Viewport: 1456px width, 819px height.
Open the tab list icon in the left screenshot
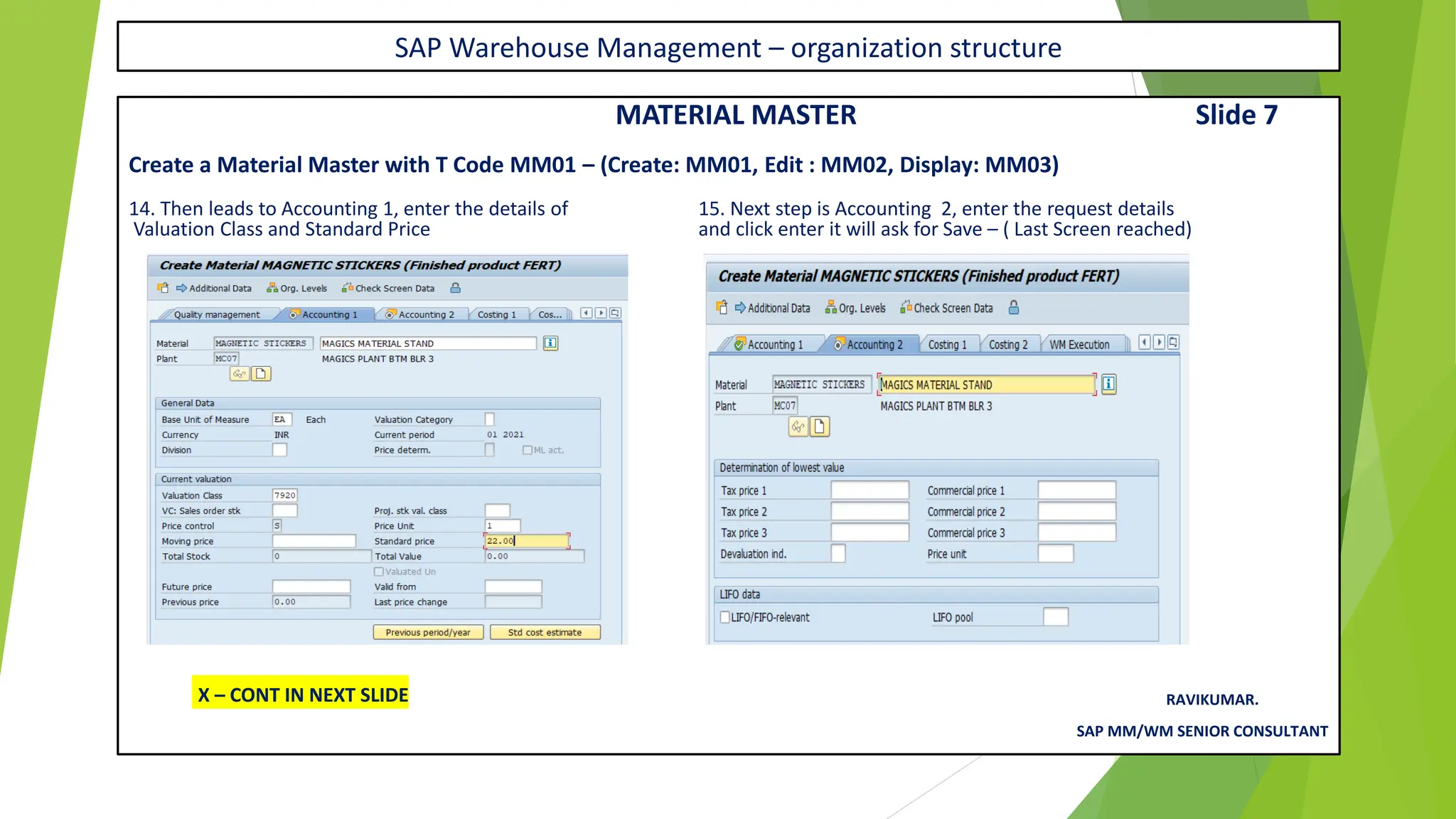coord(615,313)
